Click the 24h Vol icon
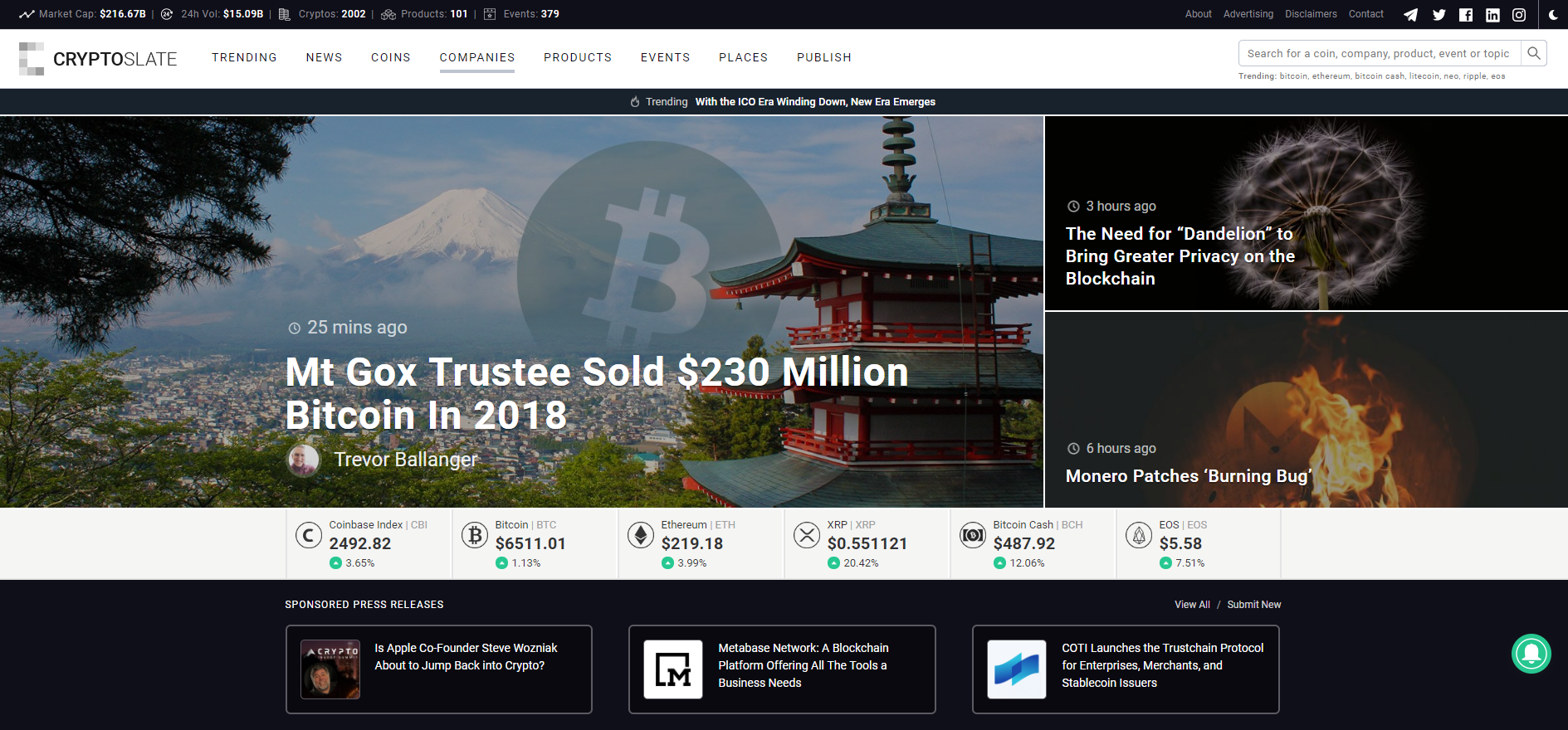1568x730 pixels. 167,14
